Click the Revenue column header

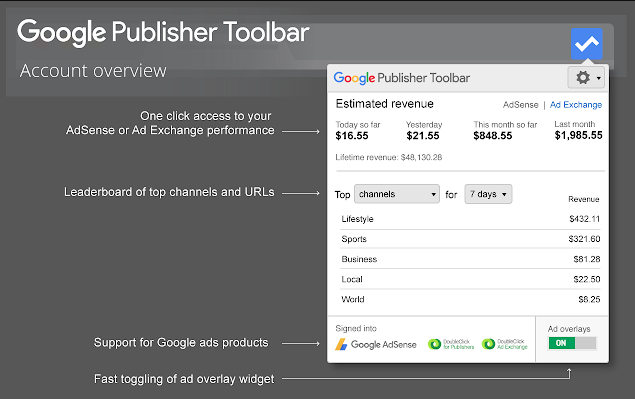click(x=584, y=199)
